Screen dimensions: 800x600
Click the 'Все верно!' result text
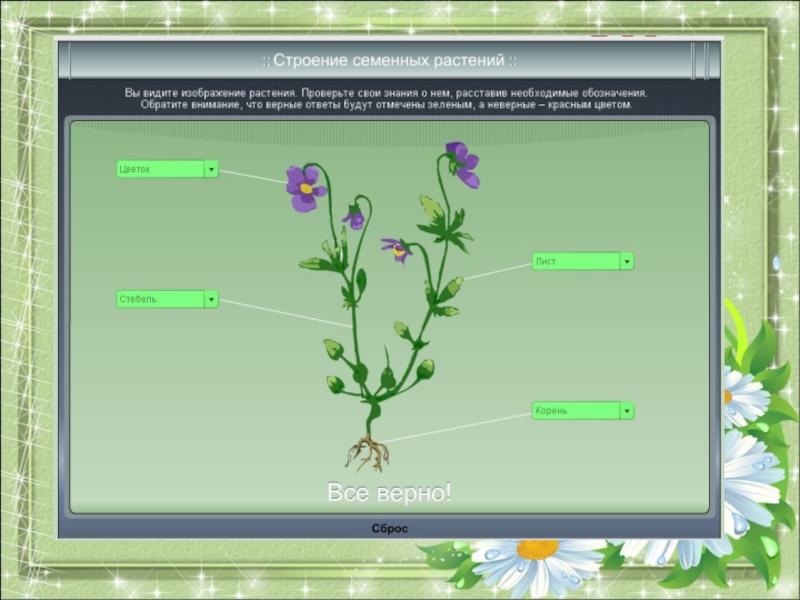point(389,492)
